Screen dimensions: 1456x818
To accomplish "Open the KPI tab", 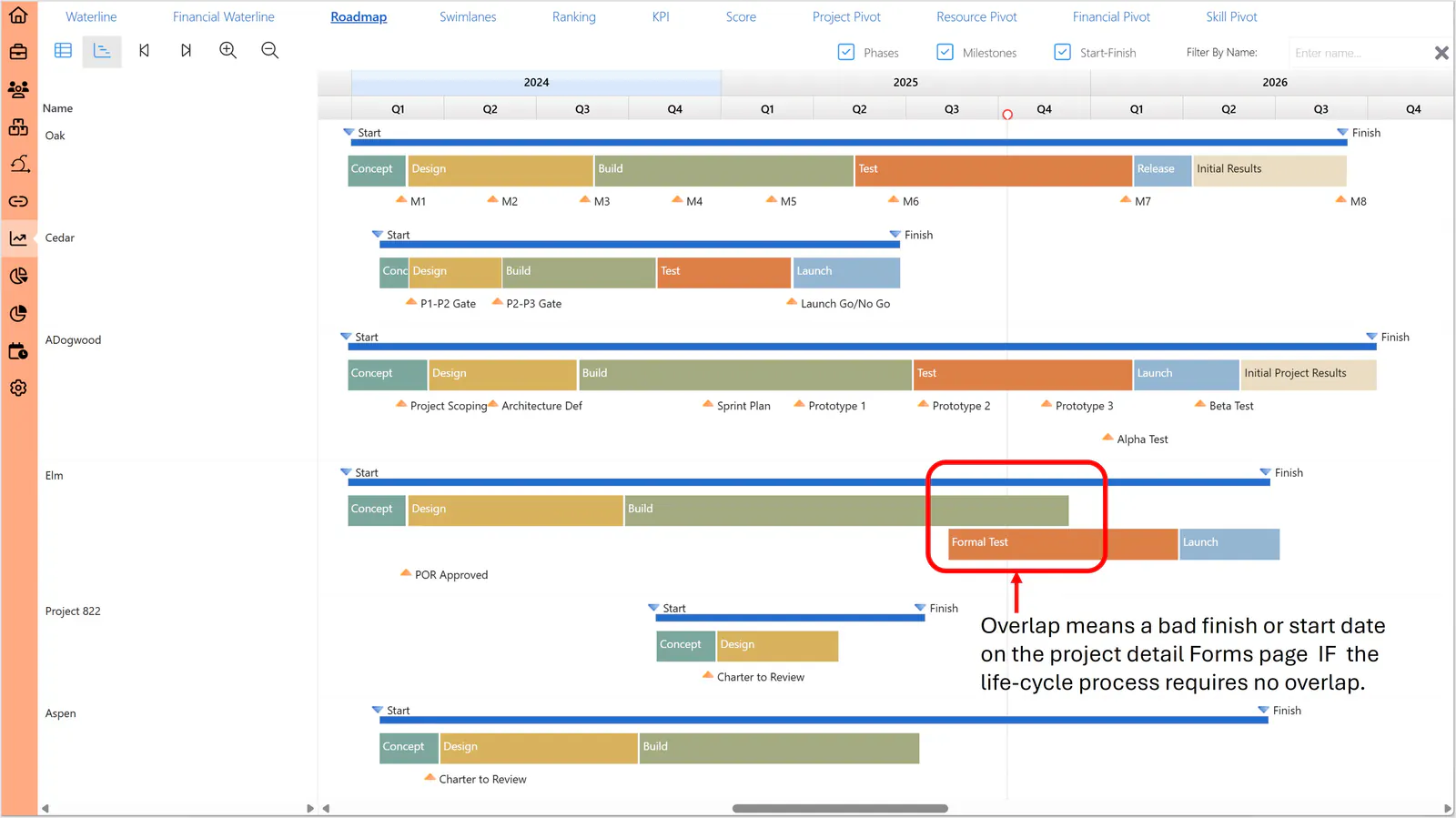I will (661, 16).
